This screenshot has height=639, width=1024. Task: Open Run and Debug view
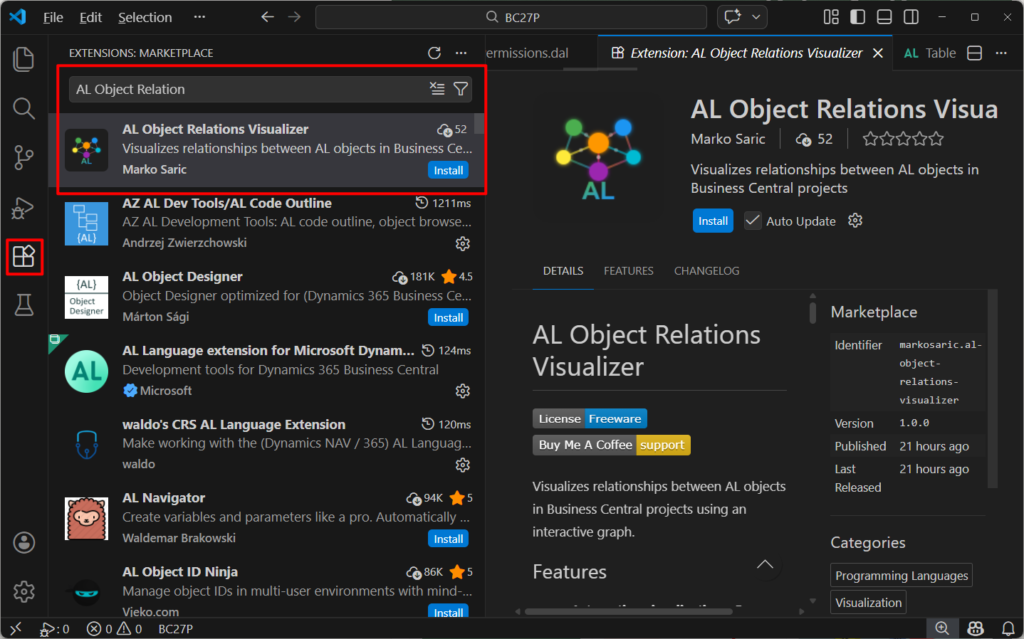[24, 208]
